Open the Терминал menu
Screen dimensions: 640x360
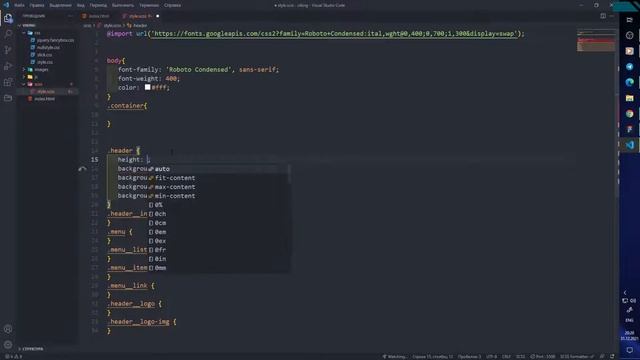149,5
